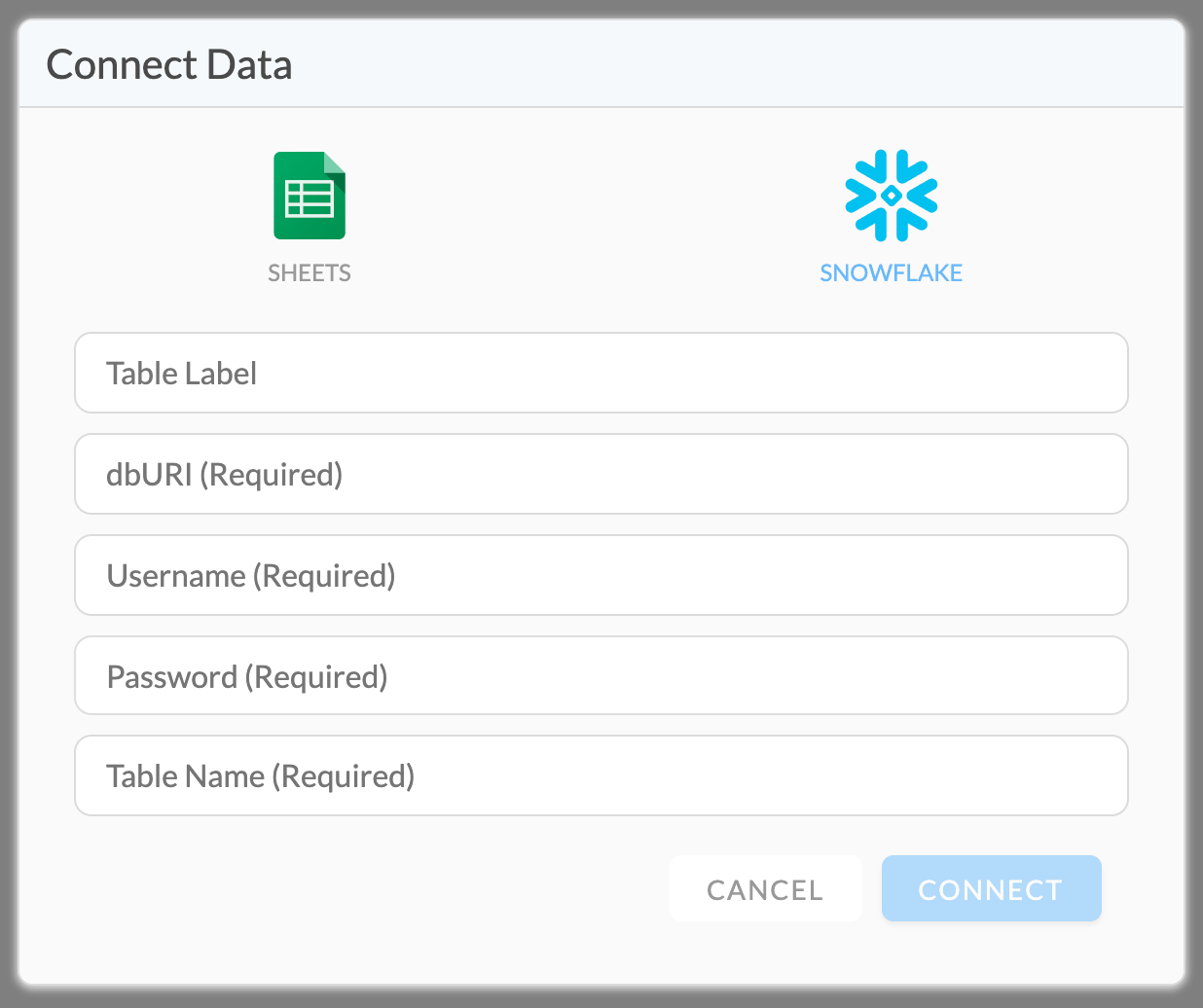Image resolution: width=1203 pixels, height=1008 pixels.
Task: Click the Snowflake logo's center diamond
Action: pos(892,196)
